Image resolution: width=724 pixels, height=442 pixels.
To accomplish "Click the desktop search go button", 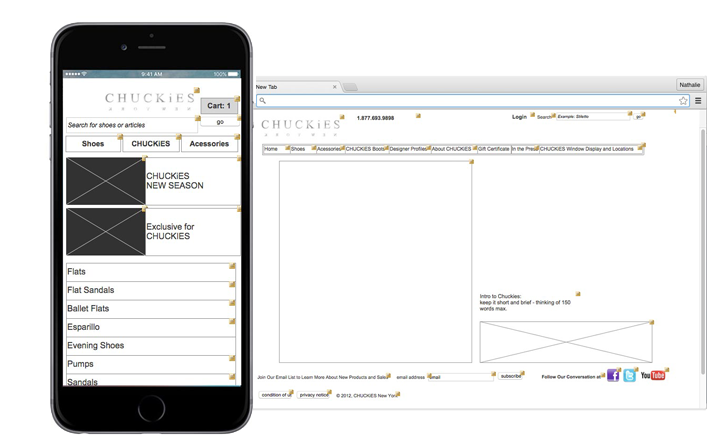I will pyautogui.click(x=638, y=117).
